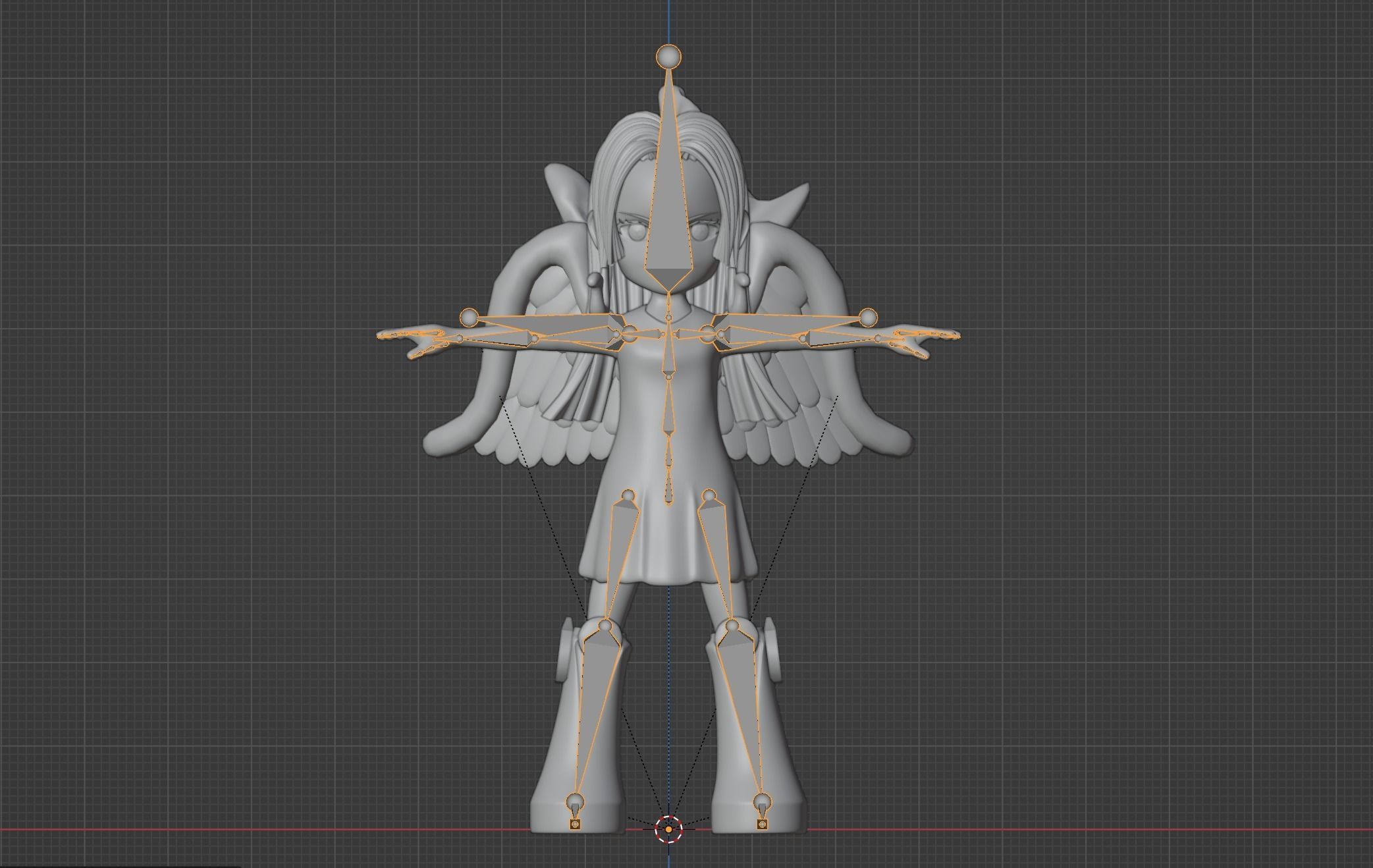The width and height of the screenshot is (1373, 868).
Task: Click the 3D cursor at the origin
Action: [x=669, y=829]
